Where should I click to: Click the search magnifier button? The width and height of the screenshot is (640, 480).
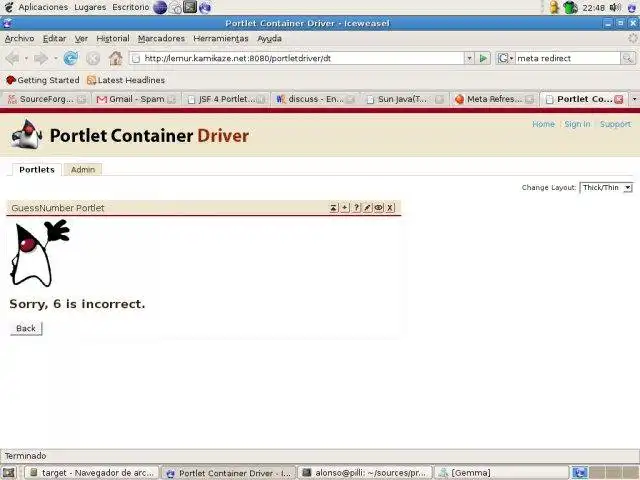(627, 58)
